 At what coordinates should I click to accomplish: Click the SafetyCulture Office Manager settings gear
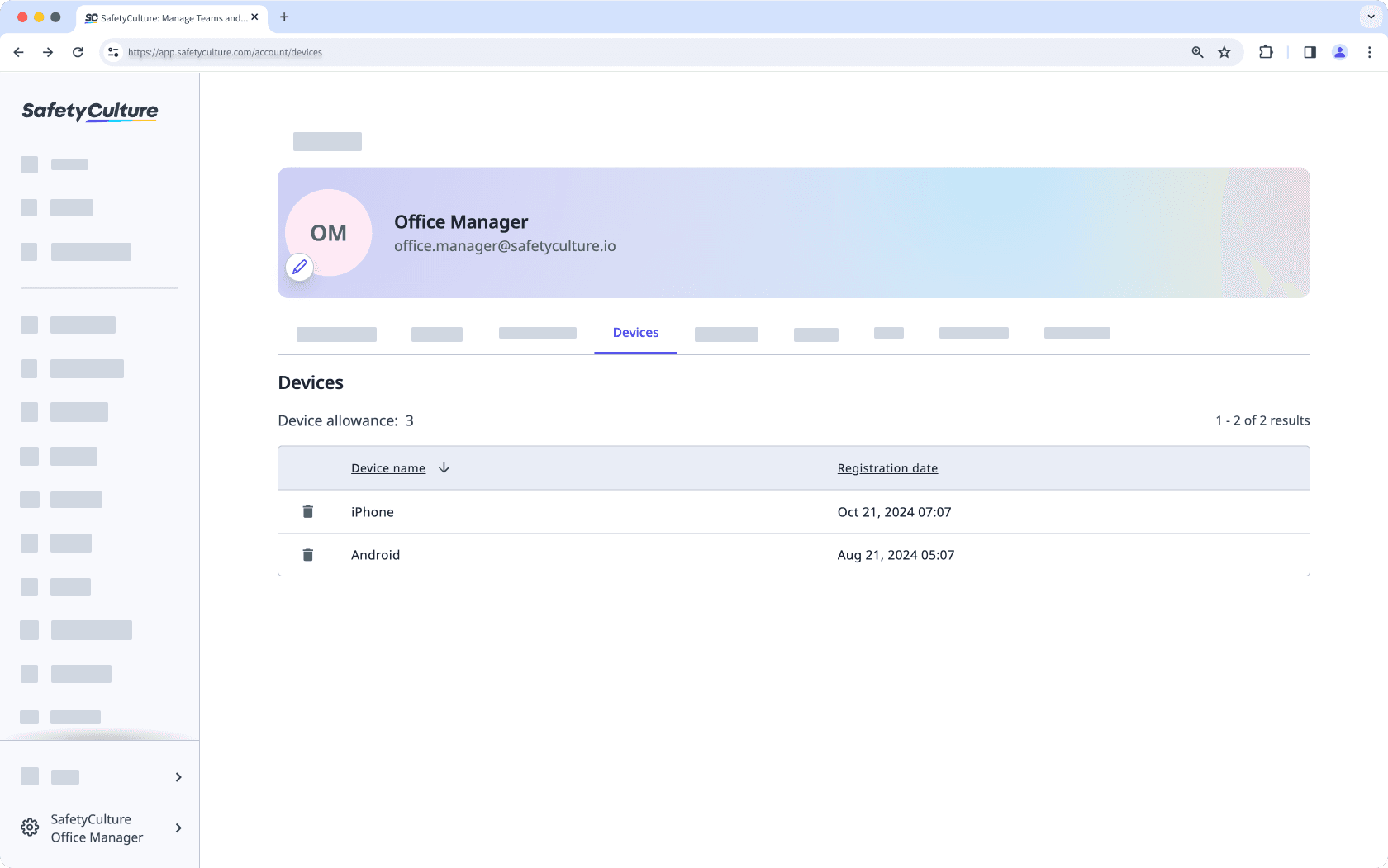click(30, 827)
